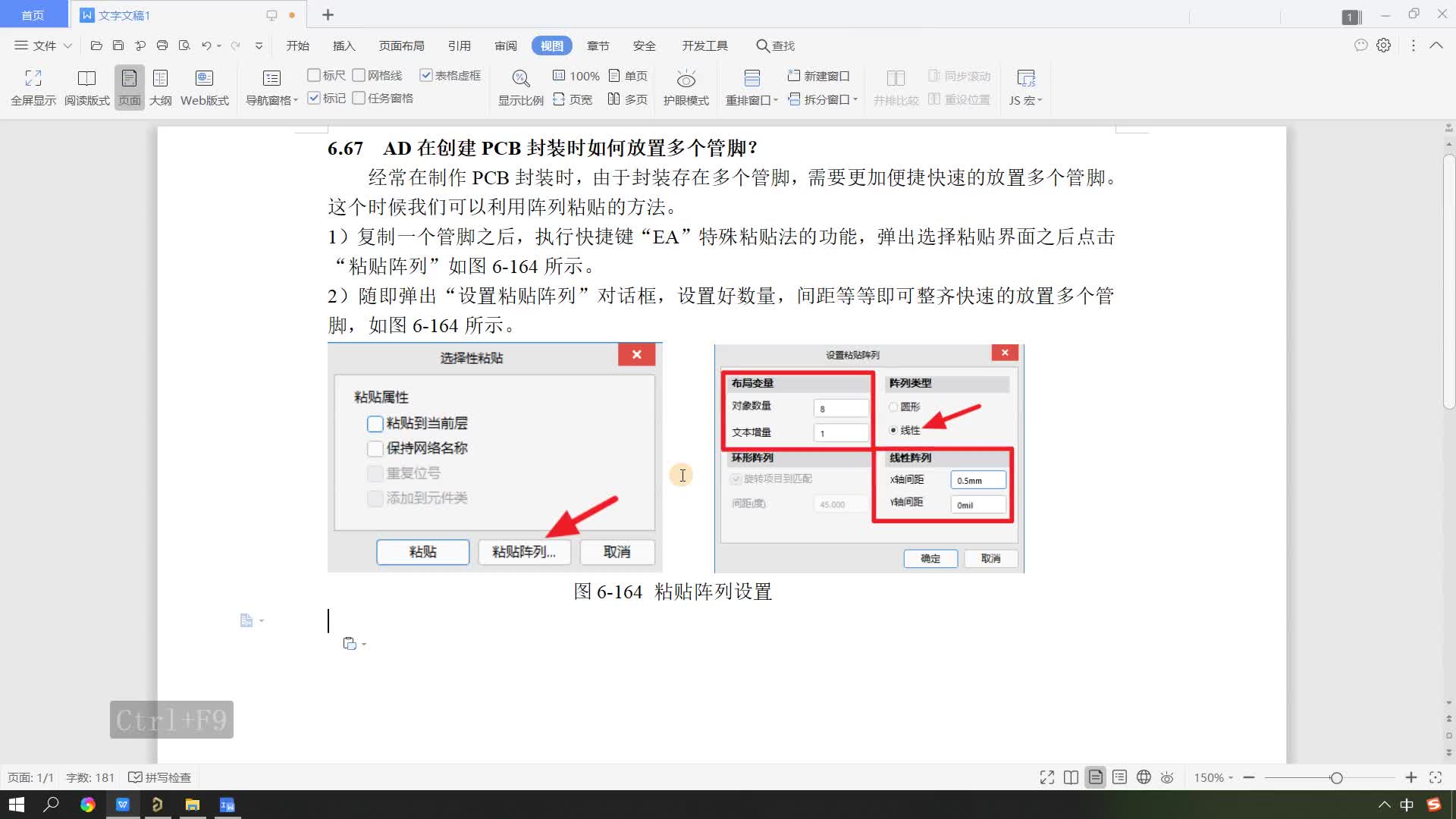1456x819 pixels.
Task: Toggle full screen icon in status bar
Action: click(x=1047, y=777)
